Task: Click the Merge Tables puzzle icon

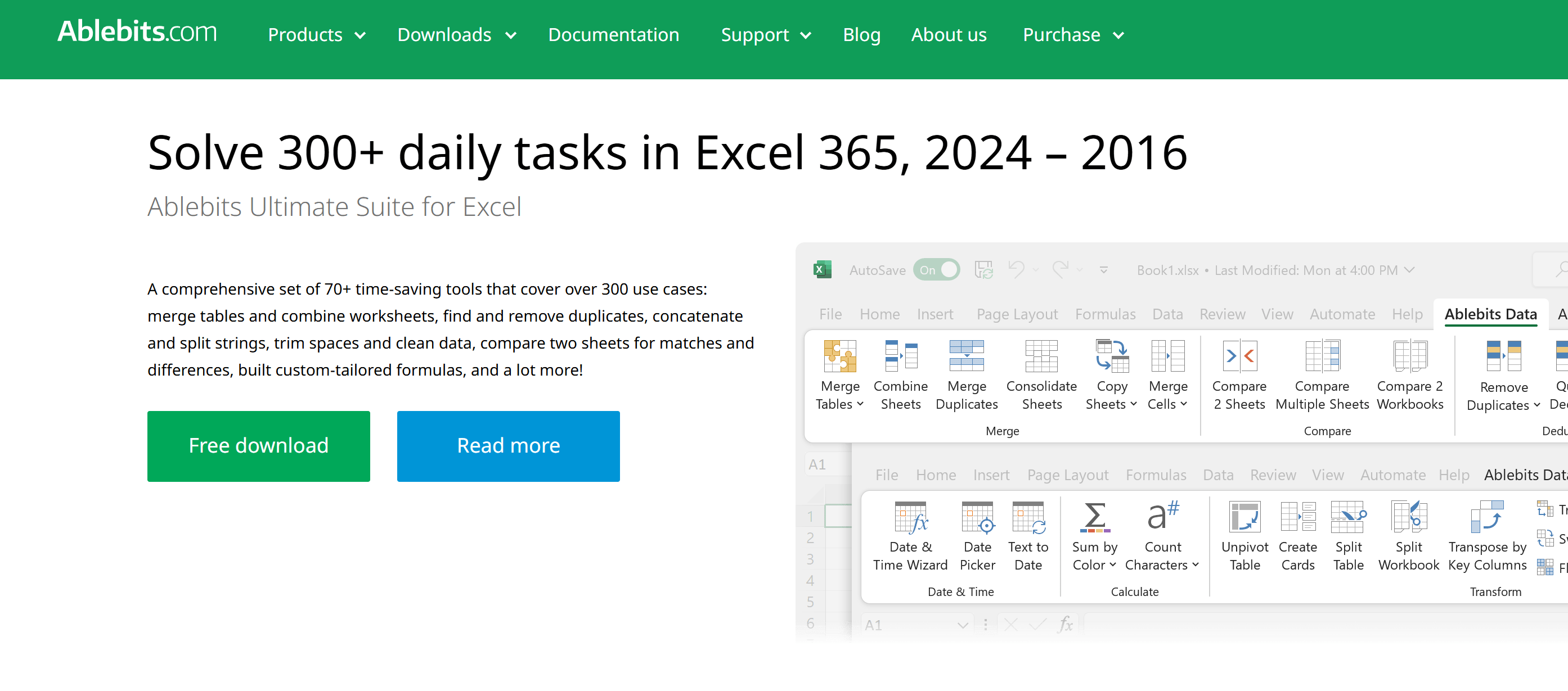Action: (x=839, y=356)
